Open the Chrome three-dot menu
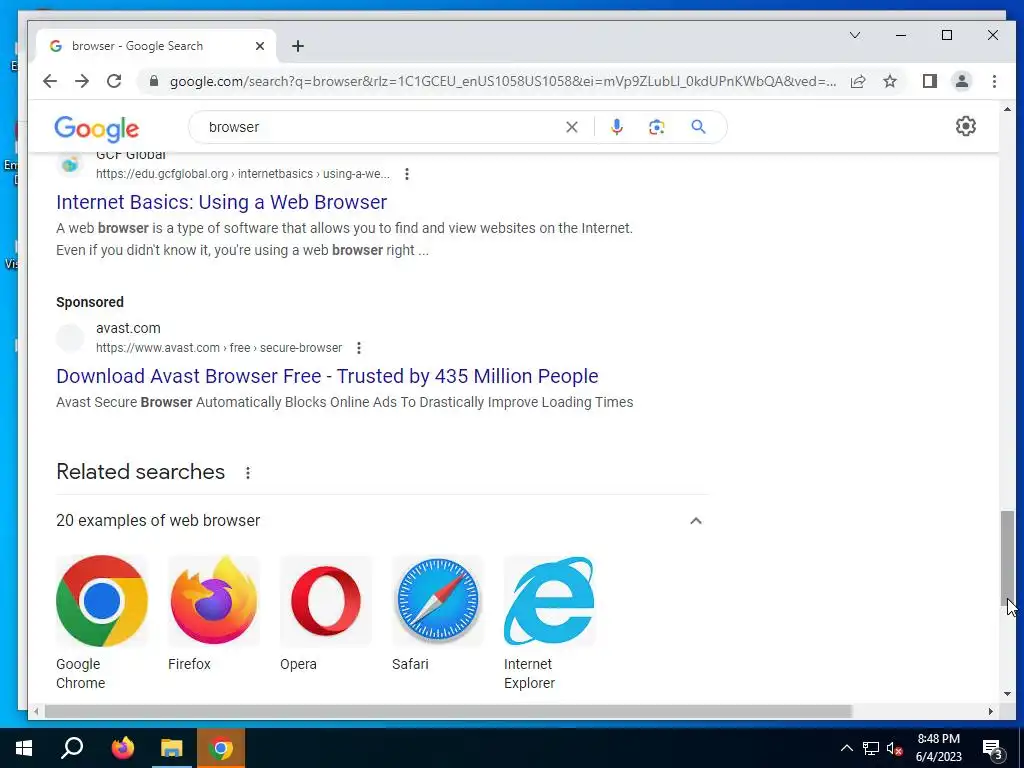This screenshot has width=1024, height=768. 994,81
